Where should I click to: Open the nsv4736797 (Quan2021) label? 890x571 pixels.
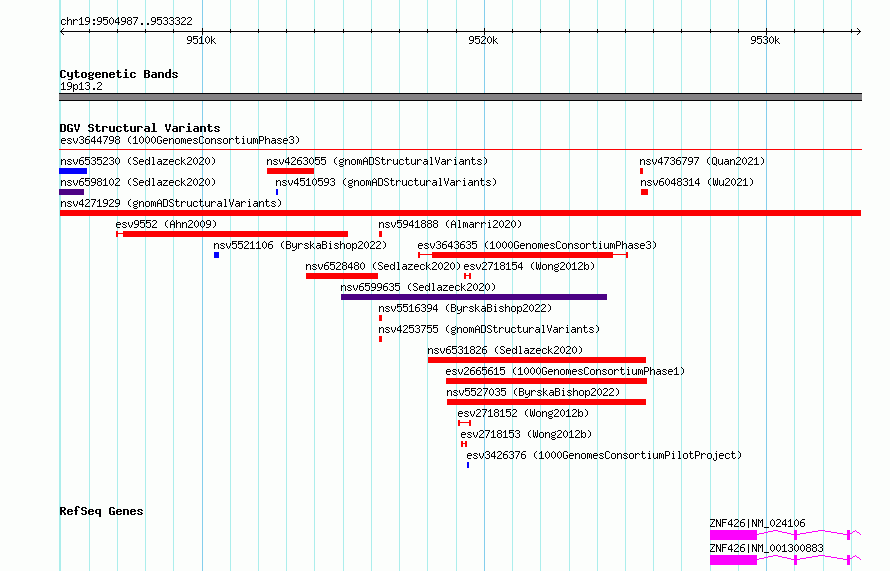pos(702,161)
